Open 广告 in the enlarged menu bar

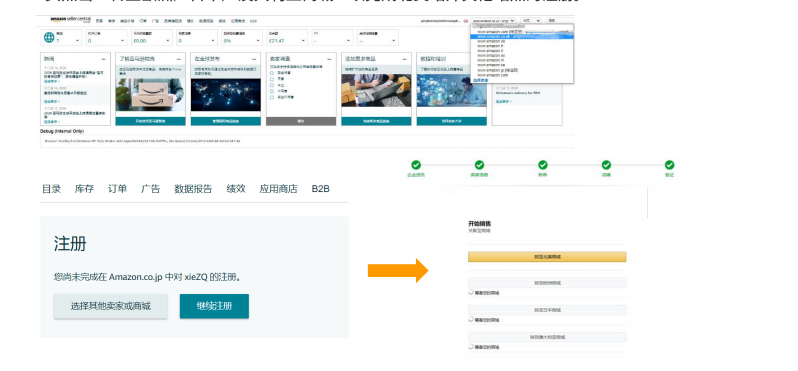coord(150,189)
